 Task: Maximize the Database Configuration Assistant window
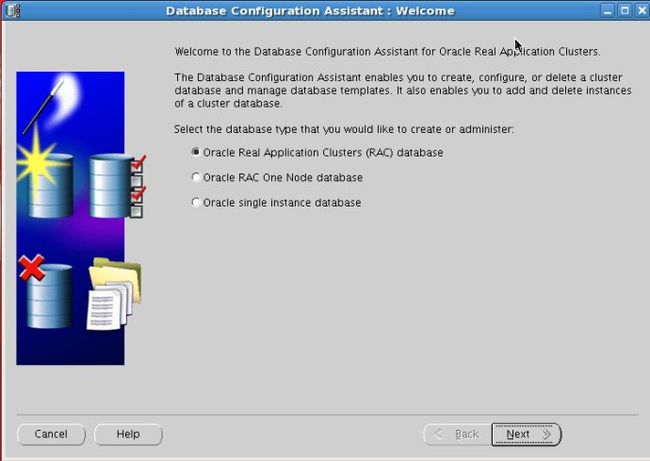click(625, 10)
